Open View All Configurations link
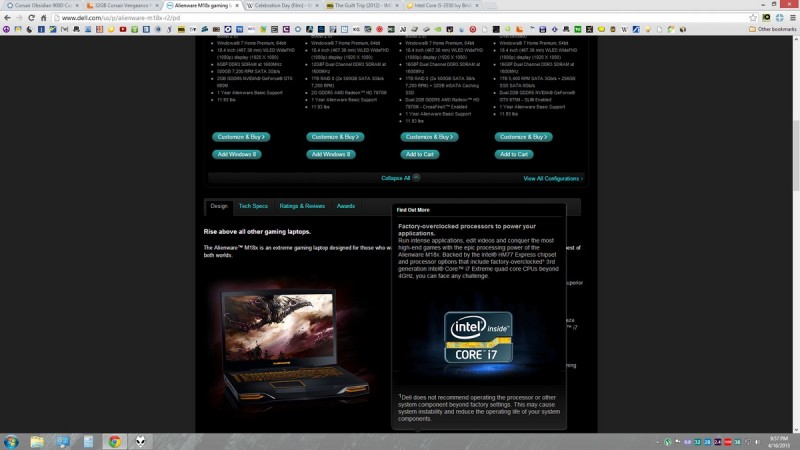Image resolution: width=800 pixels, height=450 pixels. pos(552,178)
